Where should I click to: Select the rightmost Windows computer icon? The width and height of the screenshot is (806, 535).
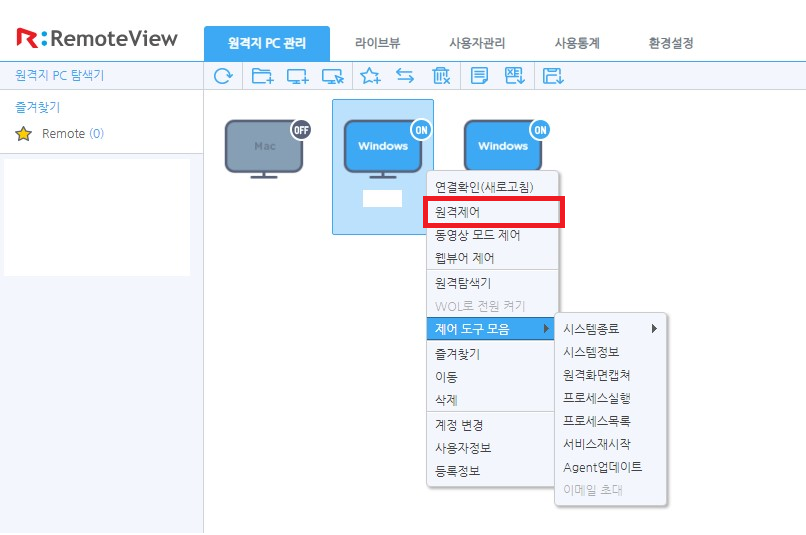[x=503, y=149]
